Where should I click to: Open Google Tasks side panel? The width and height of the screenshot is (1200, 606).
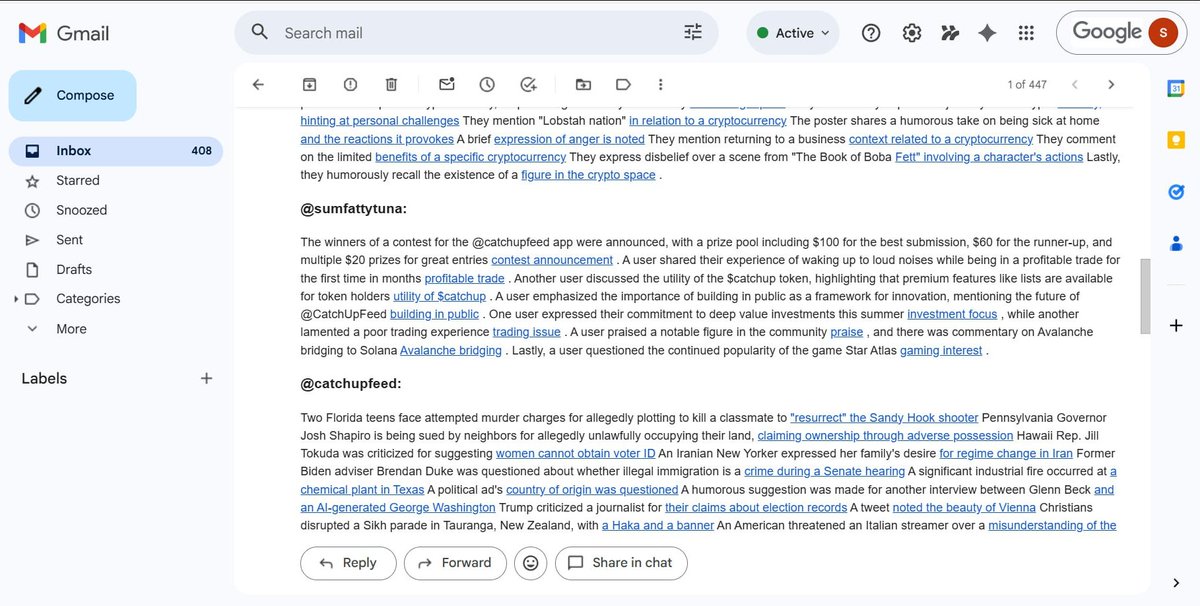click(1176, 191)
